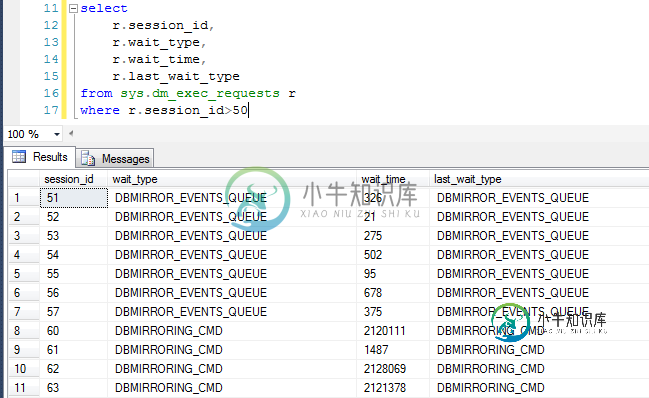649x398 pixels.
Task: Click session_id cell 55
Action: tap(74, 274)
